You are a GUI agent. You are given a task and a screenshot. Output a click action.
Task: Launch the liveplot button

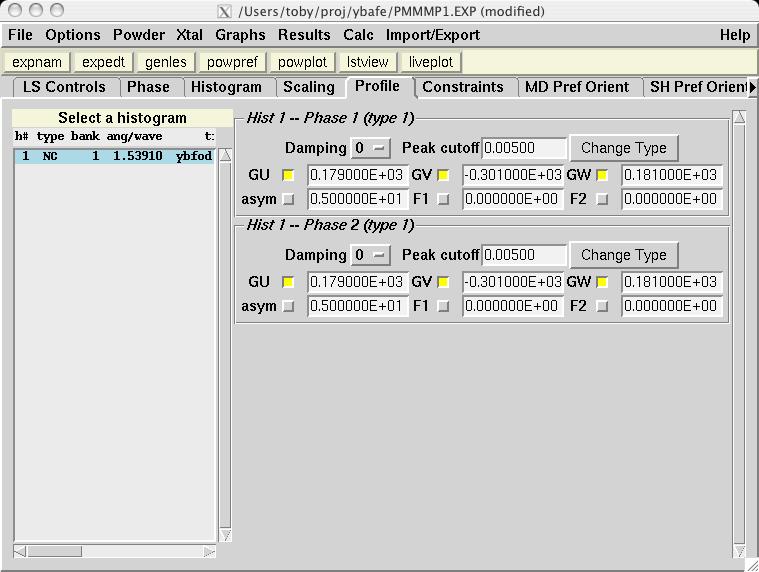430,62
